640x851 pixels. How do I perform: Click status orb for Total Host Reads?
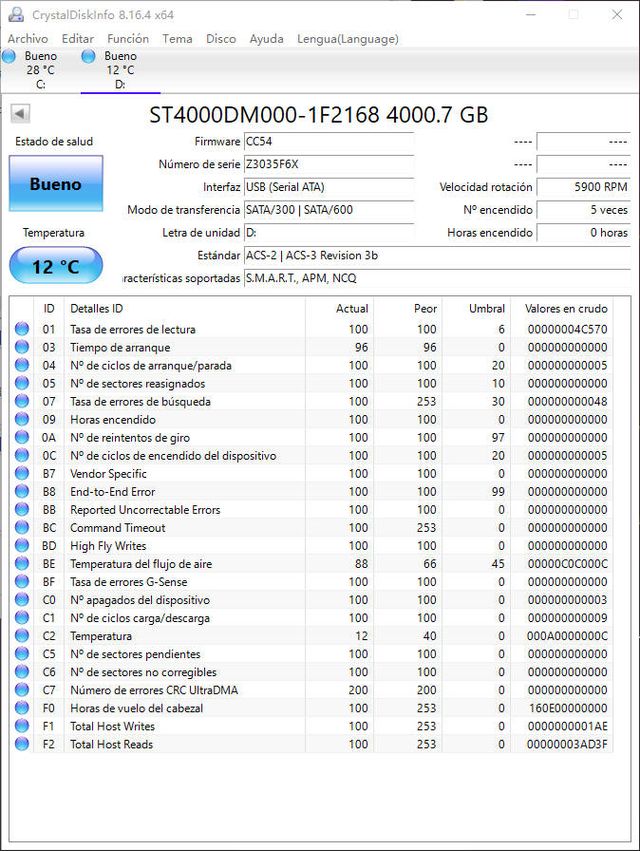pyautogui.click(x=22, y=744)
